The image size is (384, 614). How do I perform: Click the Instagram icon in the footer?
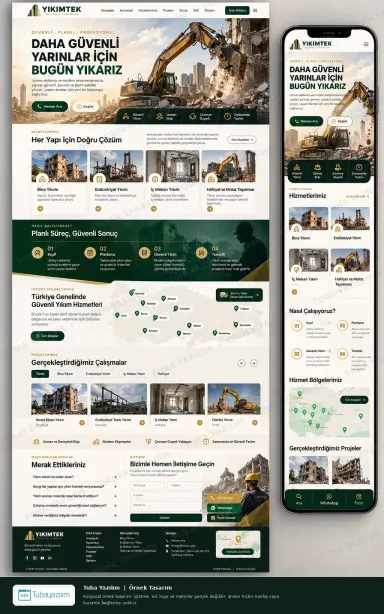tap(34, 558)
